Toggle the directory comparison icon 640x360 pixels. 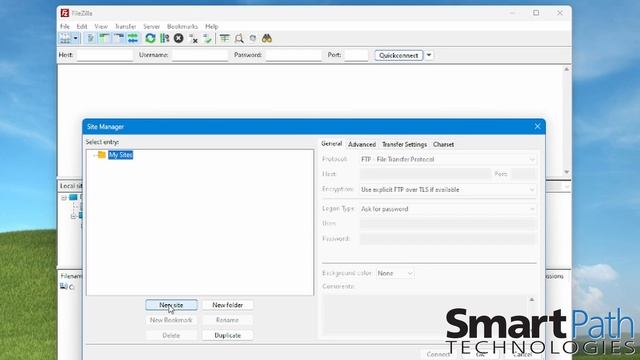coord(239,38)
